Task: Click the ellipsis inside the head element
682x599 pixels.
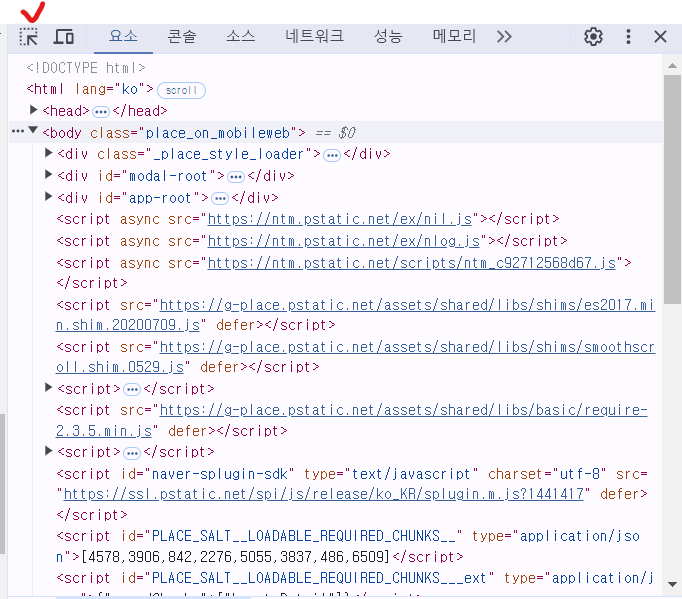Action: point(101,112)
